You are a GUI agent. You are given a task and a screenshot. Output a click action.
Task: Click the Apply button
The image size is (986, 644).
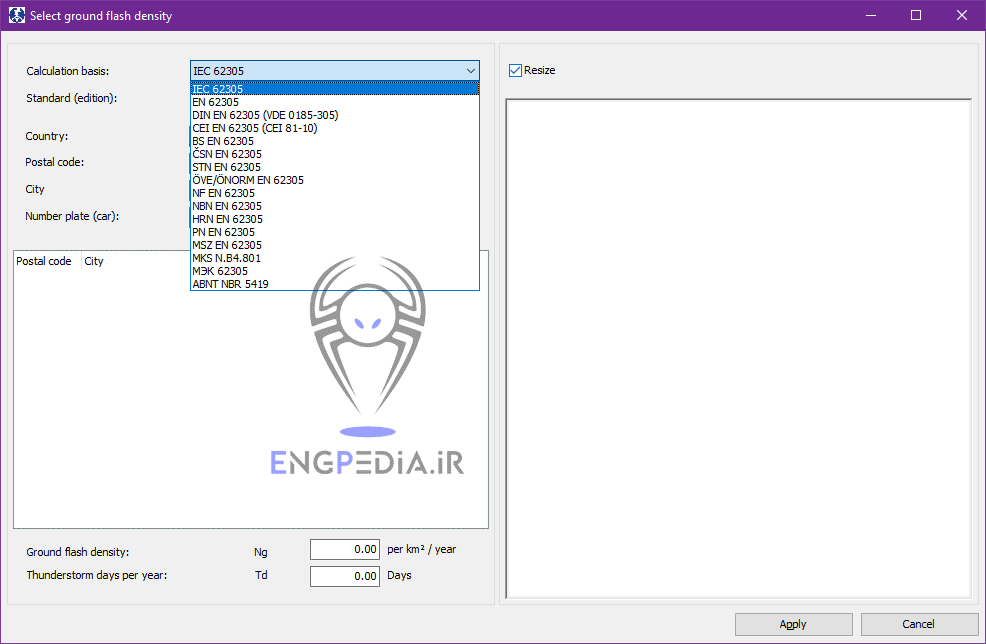pyautogui.click(x=794, y=624)
